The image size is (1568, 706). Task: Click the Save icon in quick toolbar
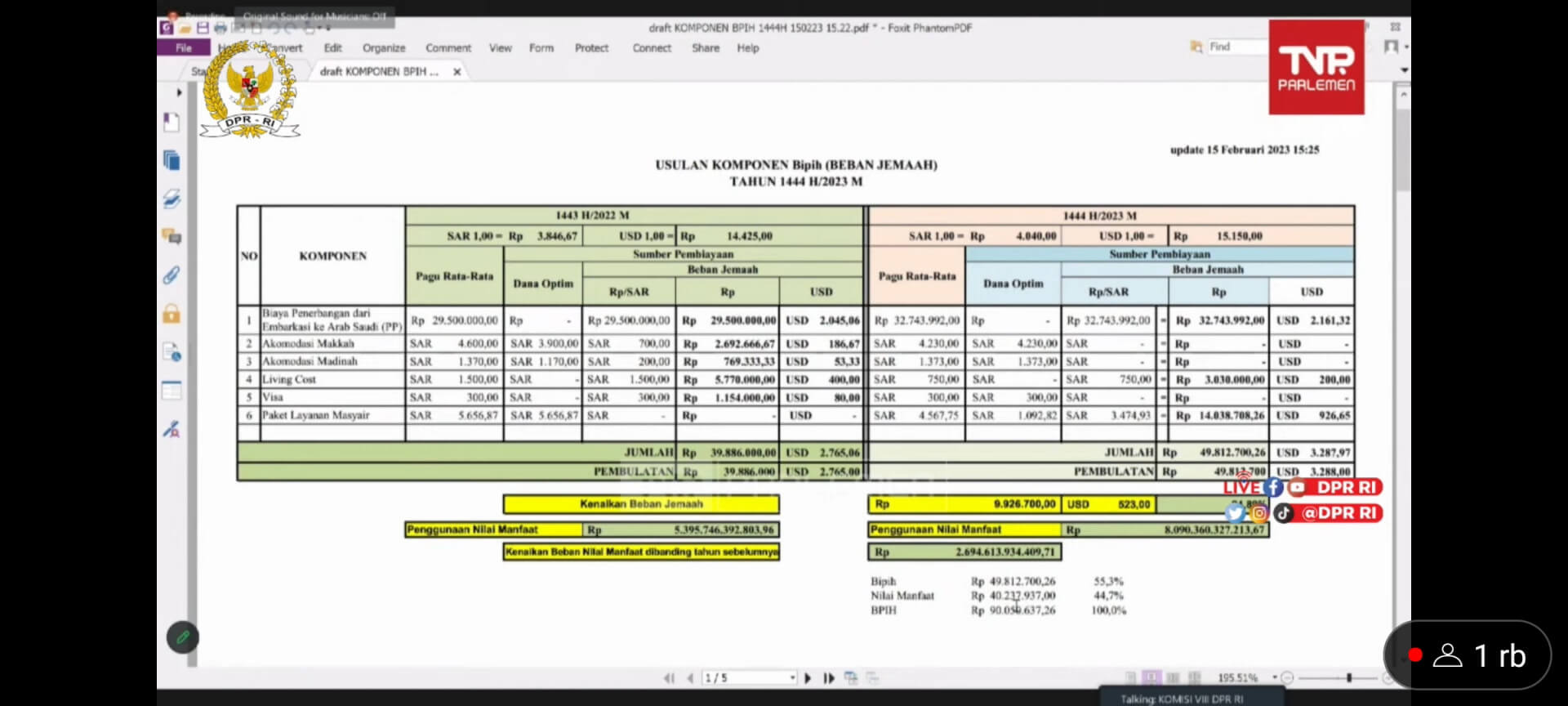(x=203, y=28)
